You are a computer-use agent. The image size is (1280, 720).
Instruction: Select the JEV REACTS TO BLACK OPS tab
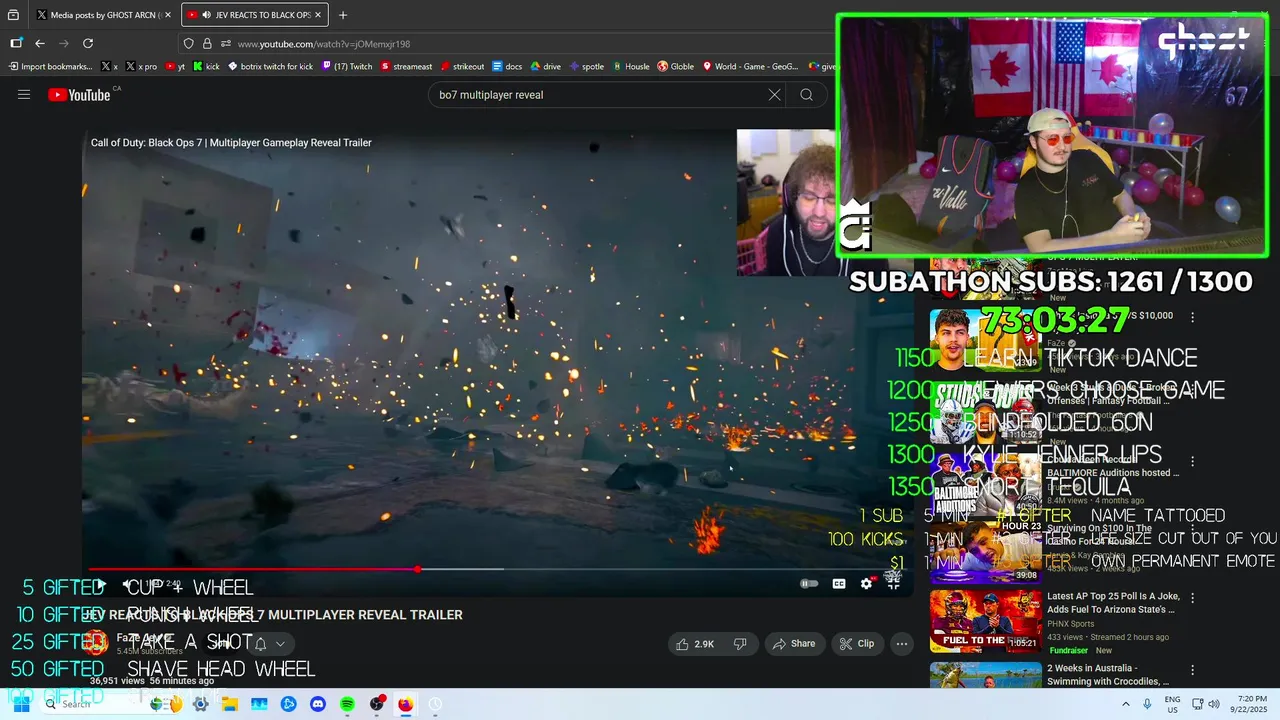click(x=255, y=15)
